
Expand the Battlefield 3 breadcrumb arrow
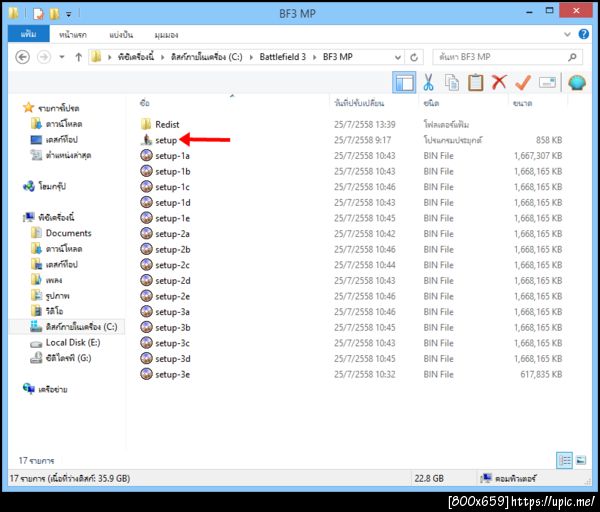coord(315,57)
